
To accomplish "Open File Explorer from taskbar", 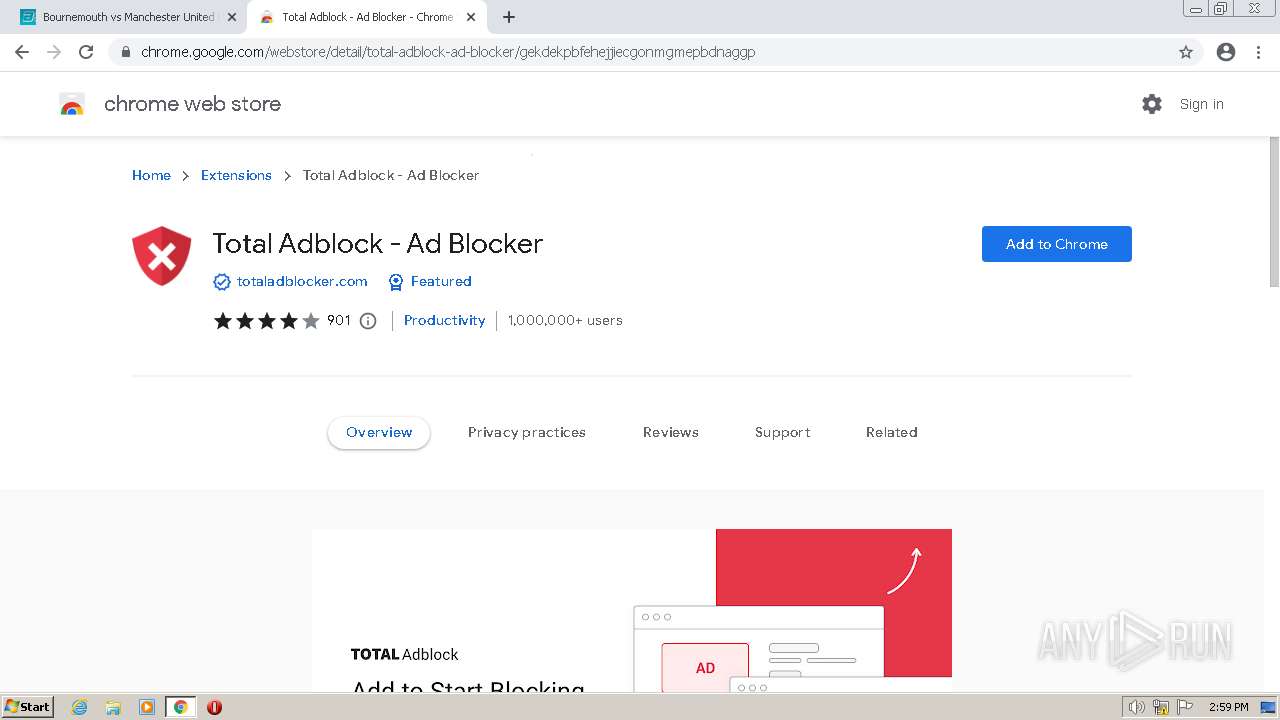I will pyautogui.click(x=113, y=707).
